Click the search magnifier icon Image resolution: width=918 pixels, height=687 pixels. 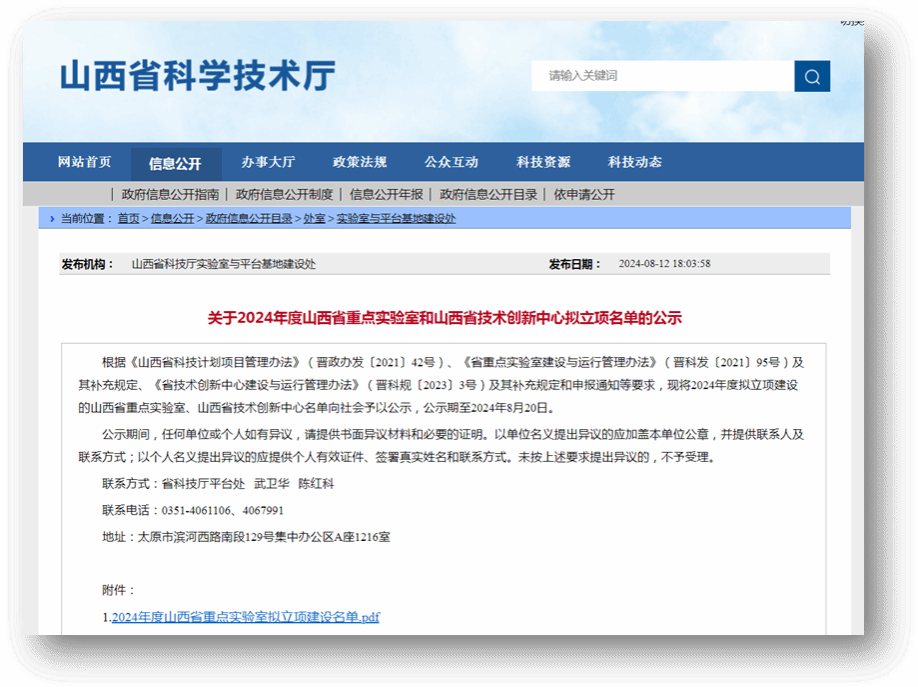pyautogui.click(x=812, y=76)
